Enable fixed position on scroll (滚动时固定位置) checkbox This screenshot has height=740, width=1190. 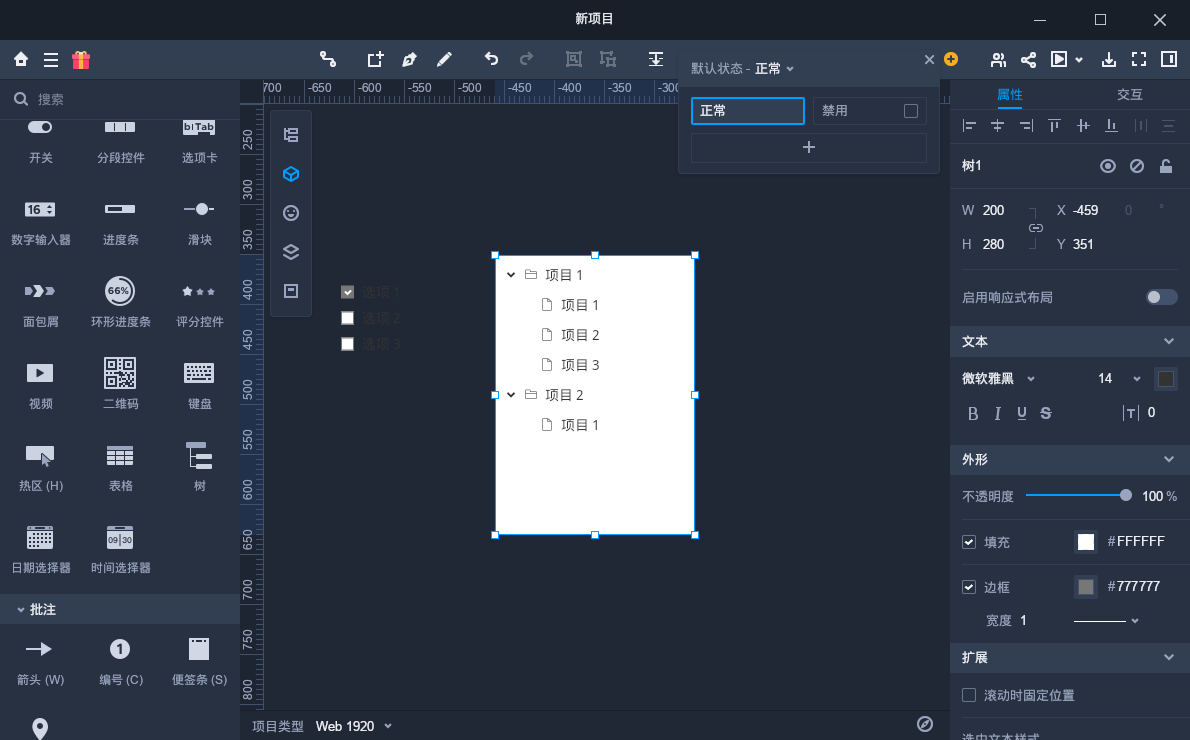pyautogui.click(x=969, y=695)
